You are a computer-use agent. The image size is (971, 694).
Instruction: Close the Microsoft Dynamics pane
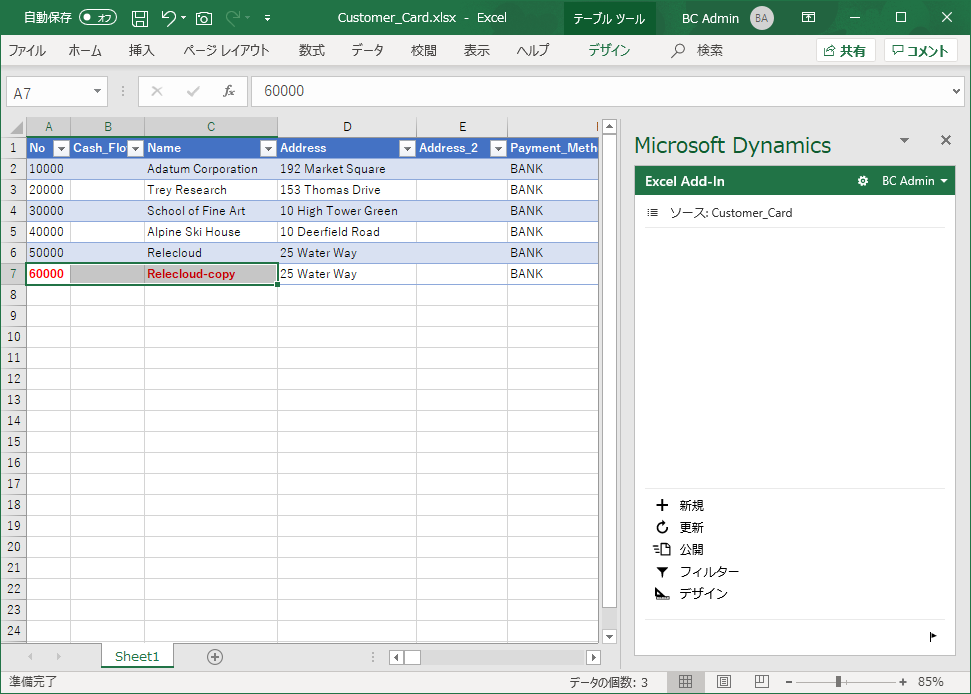pos(946,141)
